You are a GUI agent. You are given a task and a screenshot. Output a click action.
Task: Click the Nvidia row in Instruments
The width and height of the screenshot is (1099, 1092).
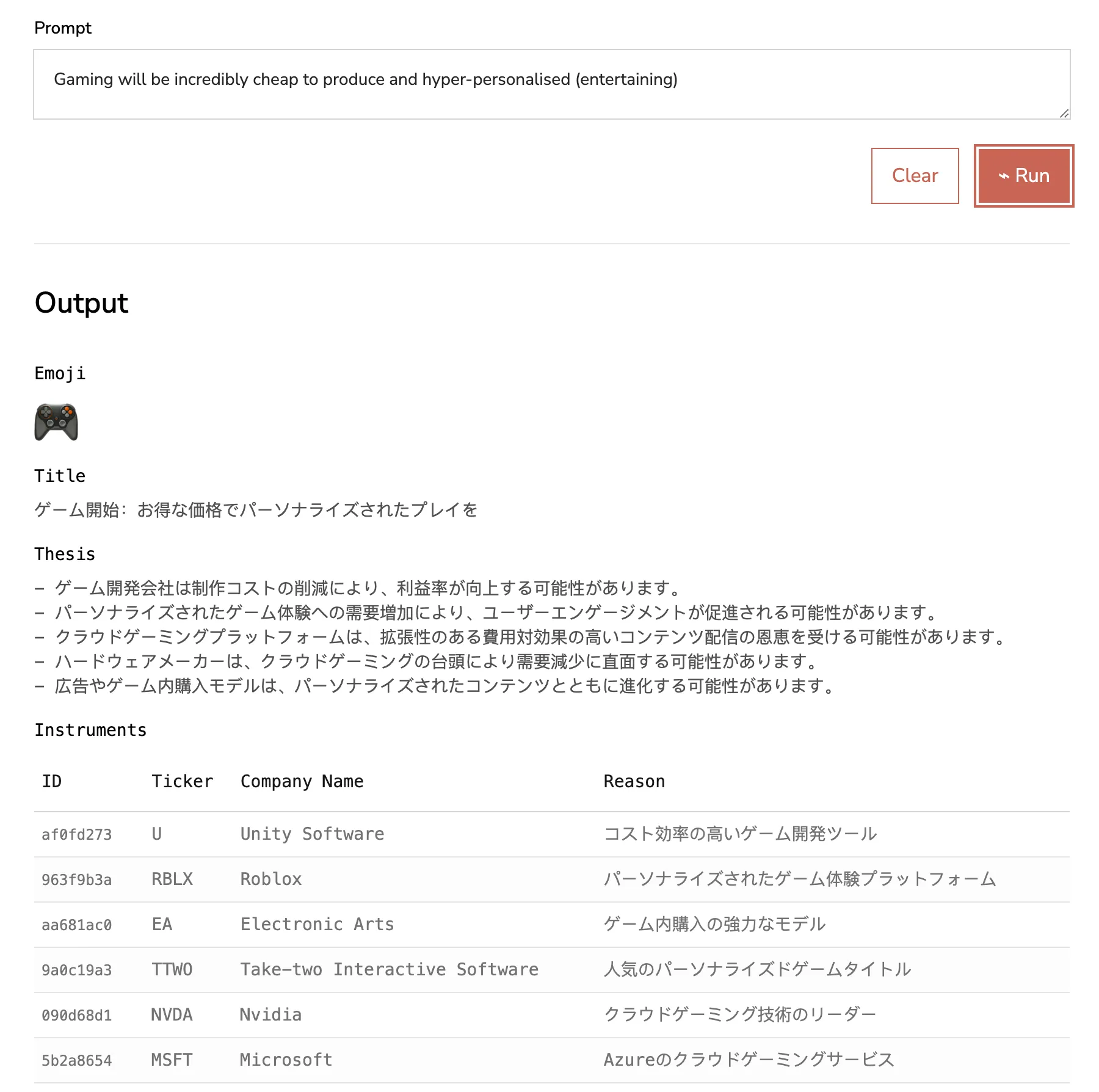coord(270,1014)
